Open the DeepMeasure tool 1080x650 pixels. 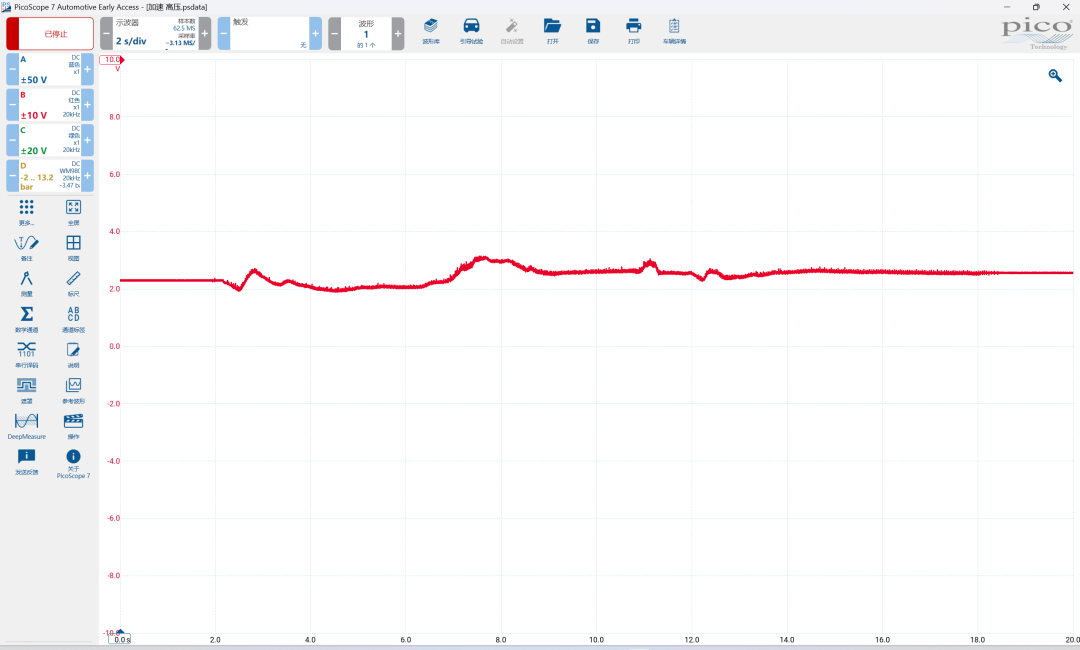coord(26,426)
